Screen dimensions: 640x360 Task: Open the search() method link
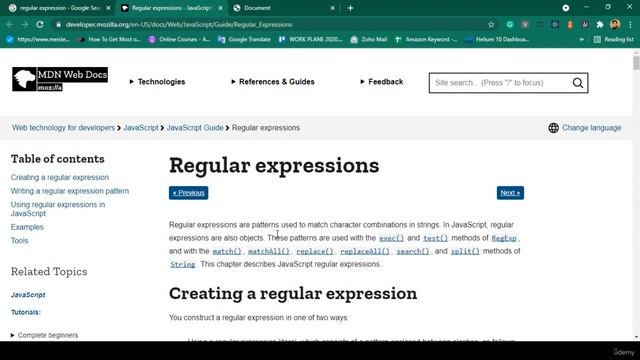[413, 251]
